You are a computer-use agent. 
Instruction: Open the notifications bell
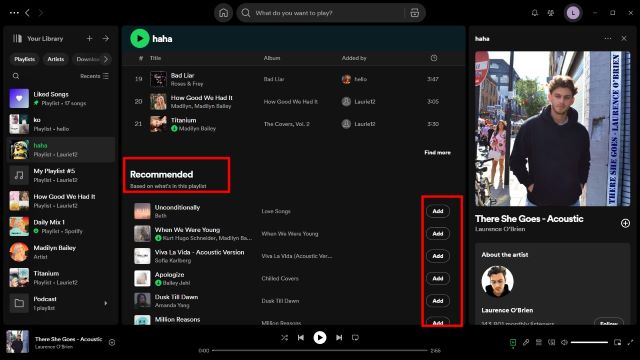point(534,13)
